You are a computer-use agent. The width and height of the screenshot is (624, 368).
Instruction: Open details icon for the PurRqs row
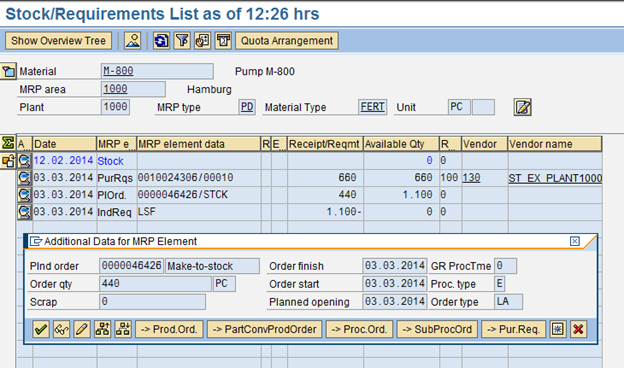click(24, 178)
